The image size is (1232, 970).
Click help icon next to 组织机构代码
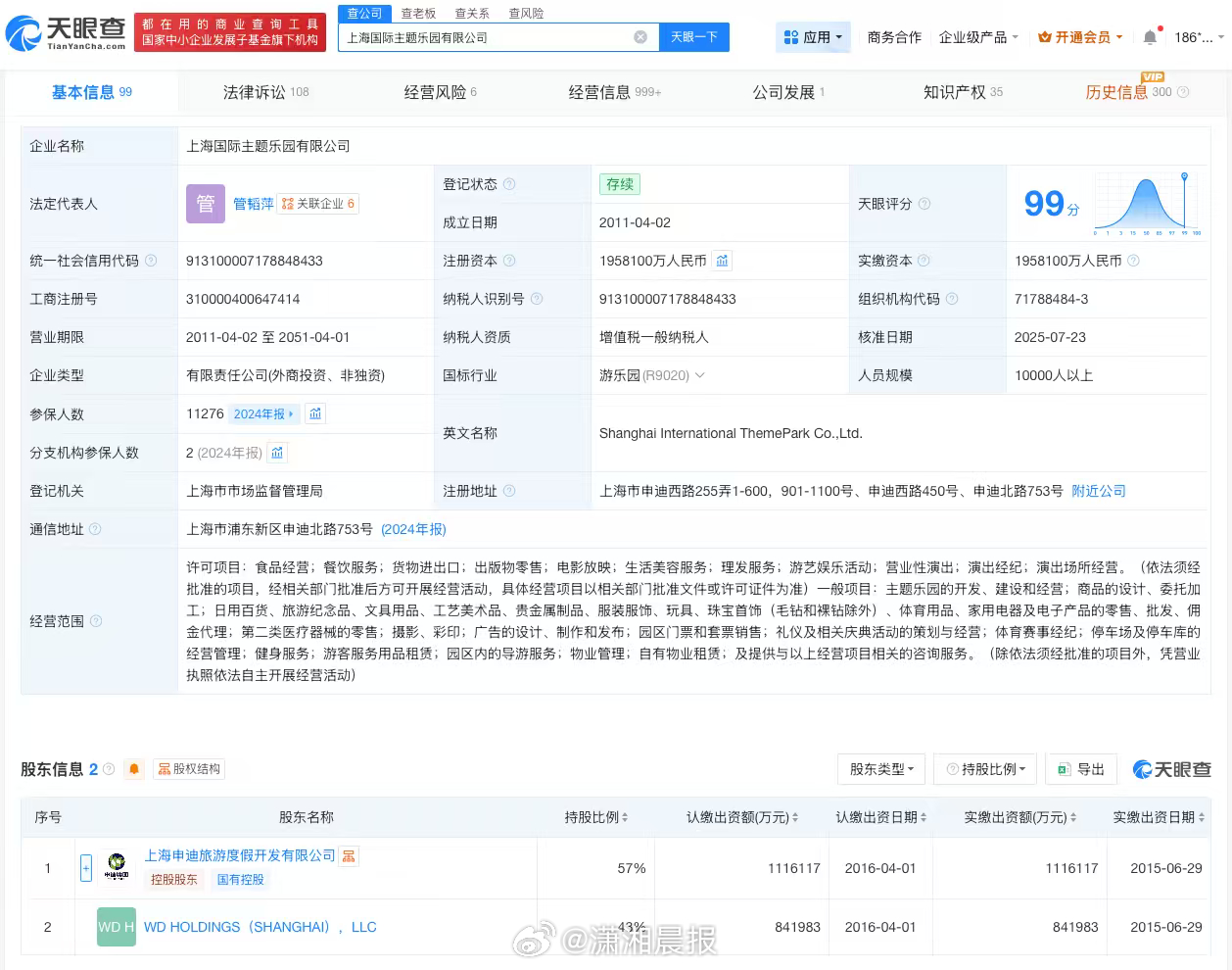(x=952, y=299)
